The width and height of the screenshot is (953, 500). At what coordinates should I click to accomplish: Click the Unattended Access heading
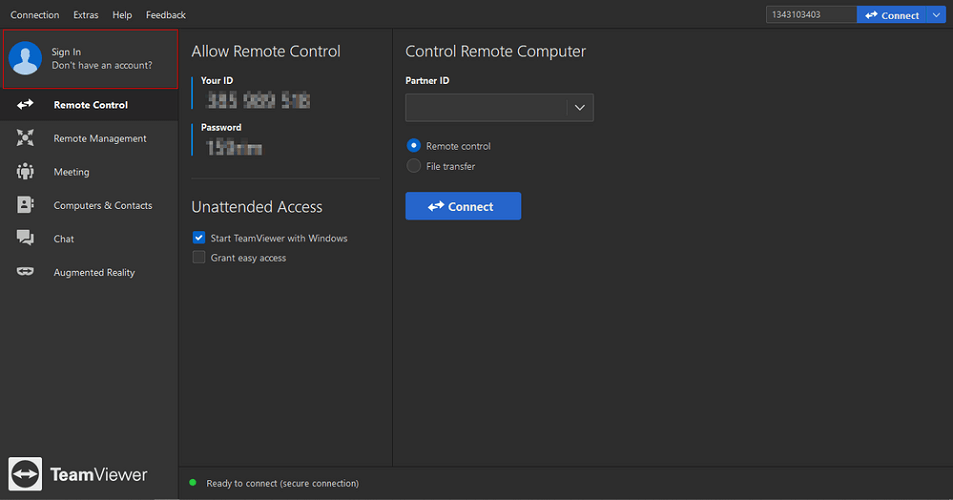point(257,207)
